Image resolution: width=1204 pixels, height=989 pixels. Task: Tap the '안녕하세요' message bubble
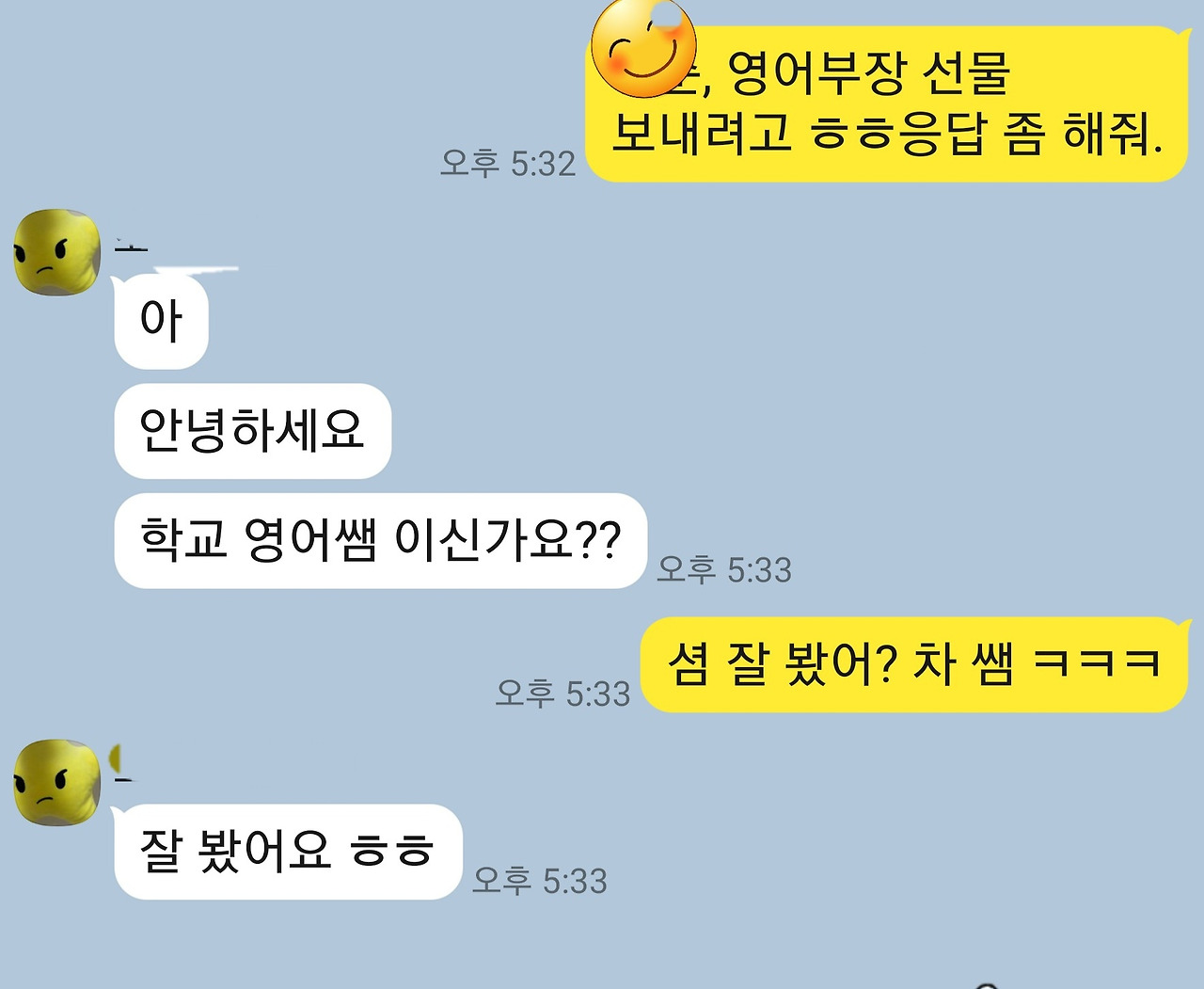[252, 431]
